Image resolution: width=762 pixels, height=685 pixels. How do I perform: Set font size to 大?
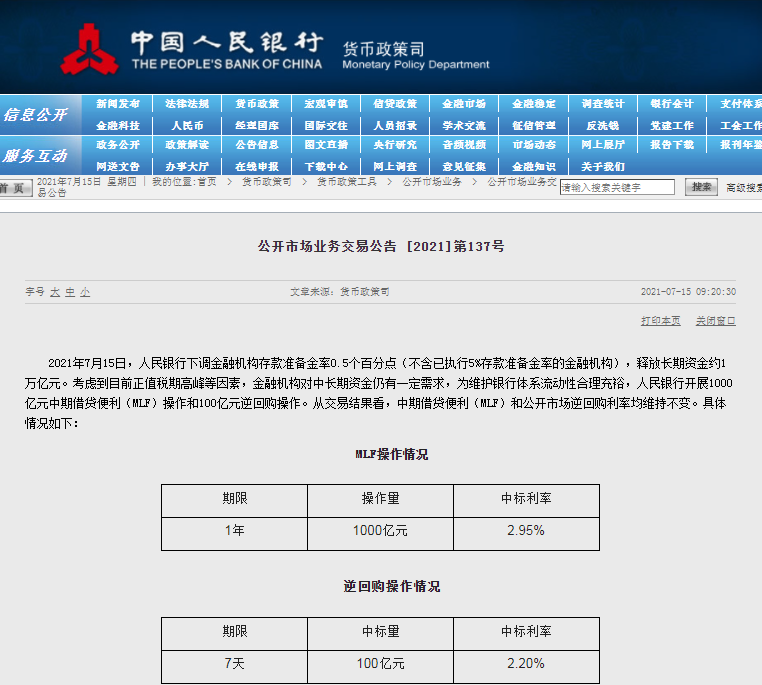pyautogui.click(x=55, y=292)
